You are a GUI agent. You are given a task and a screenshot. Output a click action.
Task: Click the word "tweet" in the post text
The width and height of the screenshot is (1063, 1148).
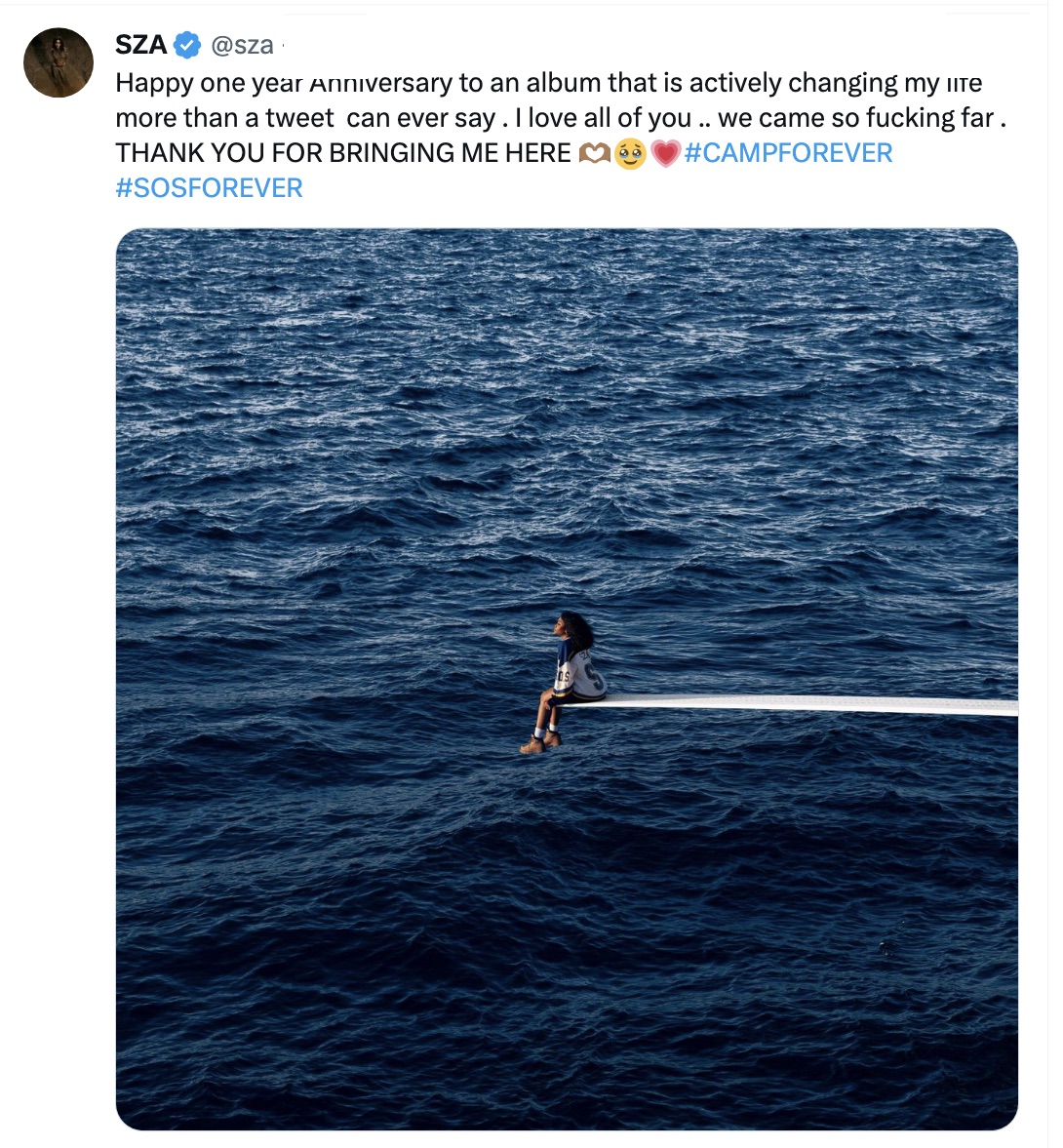[x=299, y=118]
